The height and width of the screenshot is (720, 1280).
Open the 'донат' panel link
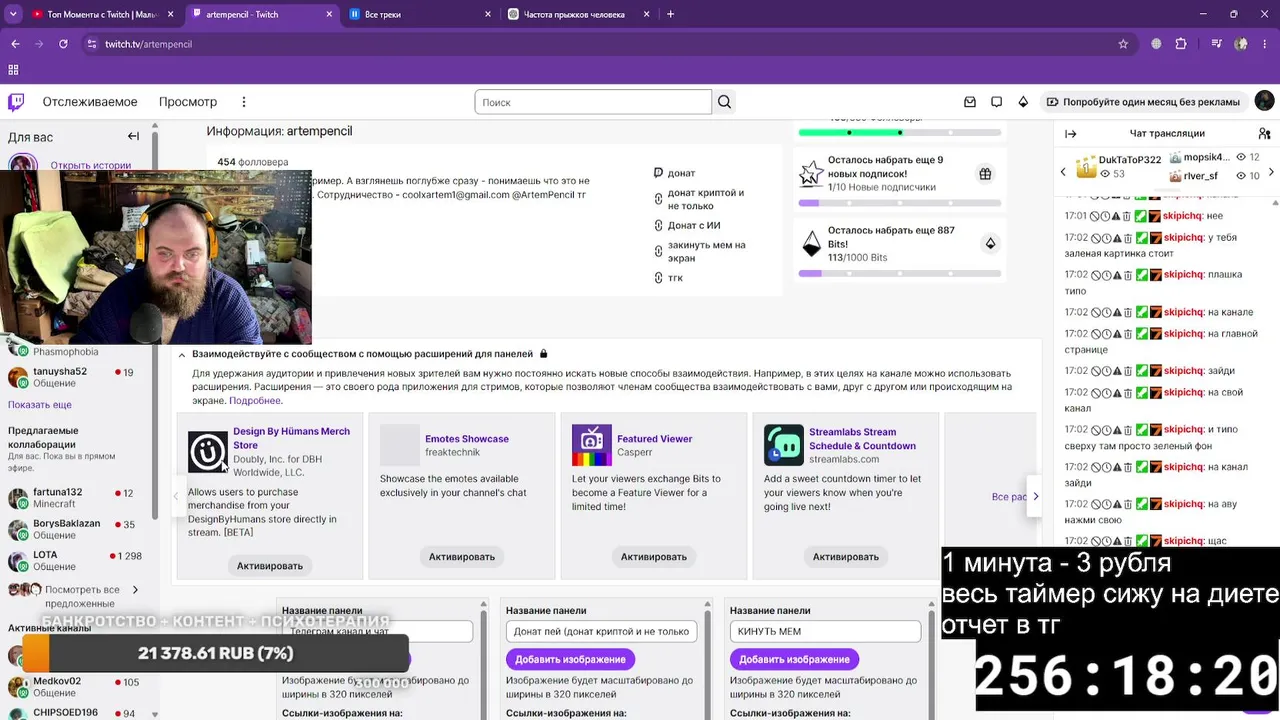pos(681,173)
